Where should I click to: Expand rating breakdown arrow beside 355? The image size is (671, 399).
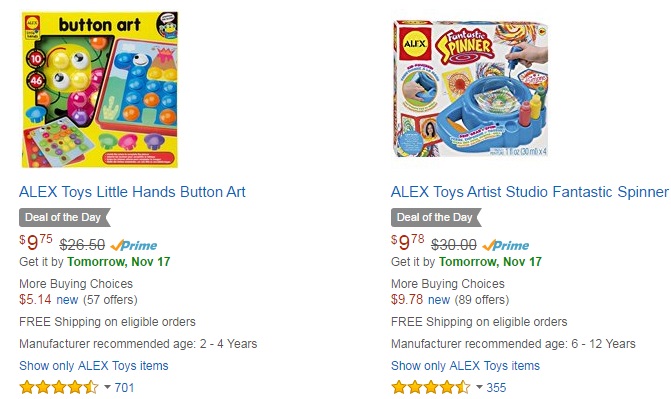479,387
